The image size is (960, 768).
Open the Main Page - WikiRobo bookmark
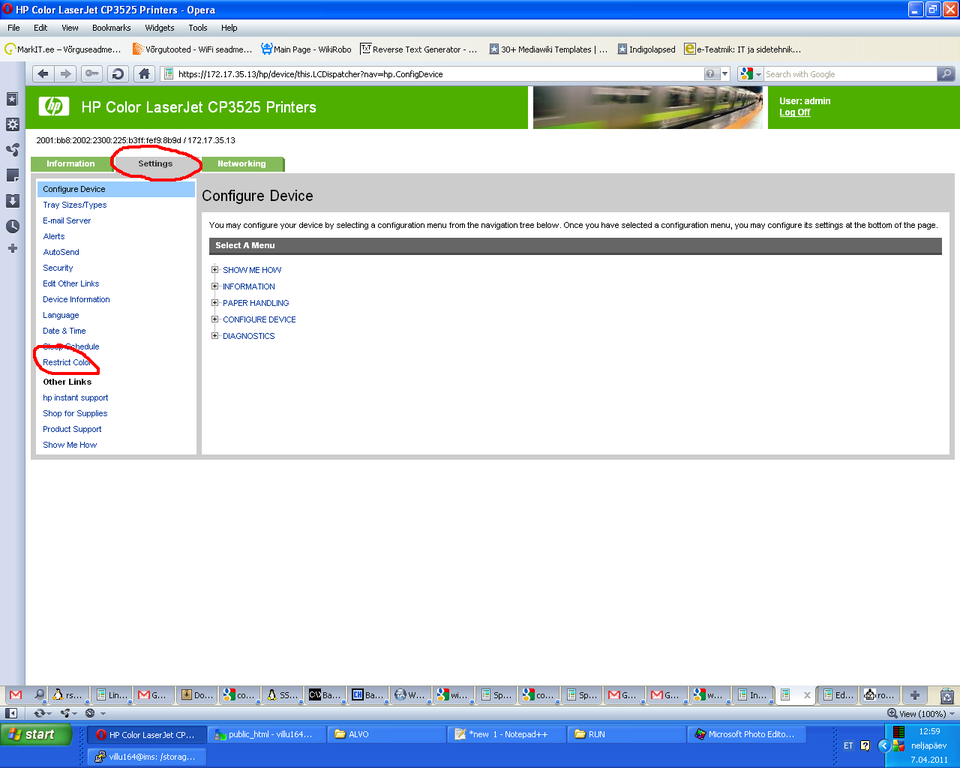[307, 49]
